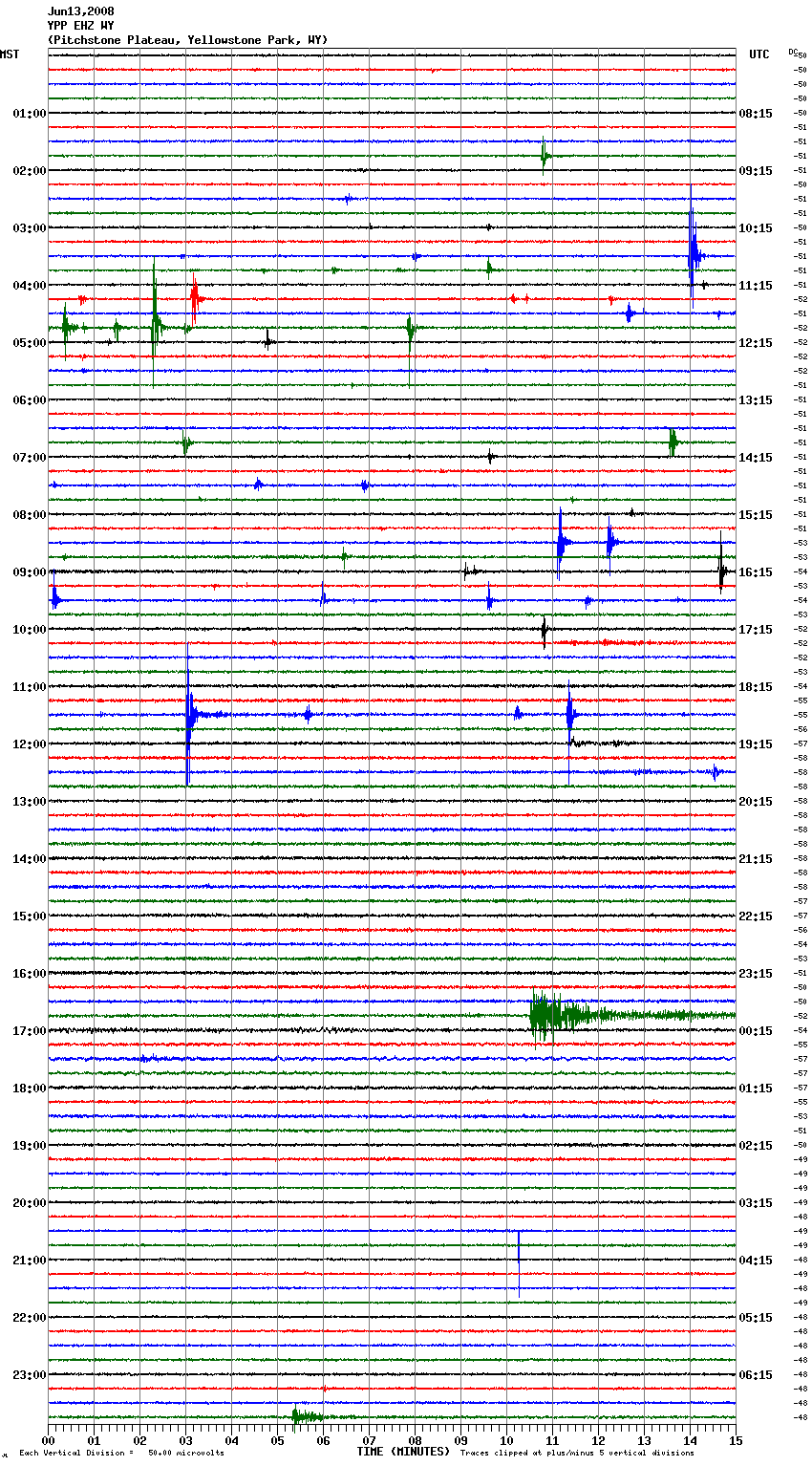The width and height of the screenshot is (812, 1466).
Task: Select the 09:00 MST time label
Action: pos(29,572)
